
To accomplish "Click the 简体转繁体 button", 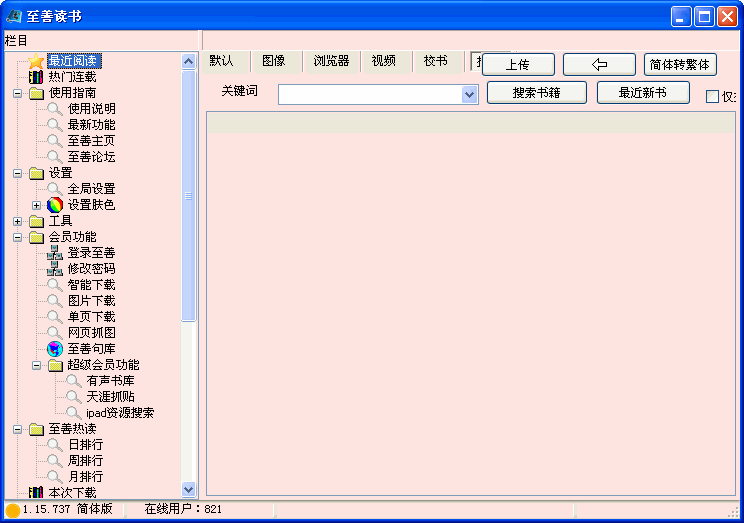I will (680, 65).
